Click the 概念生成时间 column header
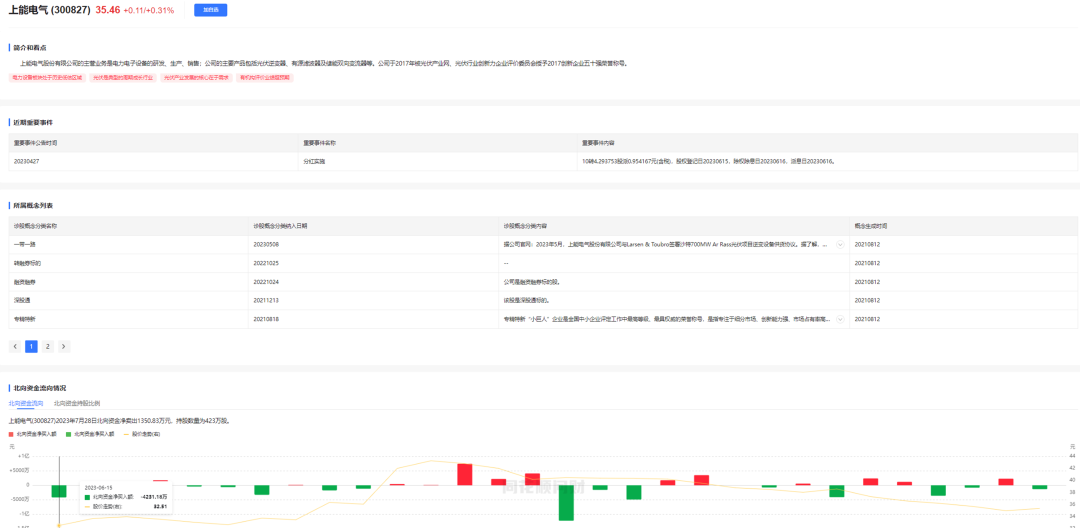 coord(963,226)
